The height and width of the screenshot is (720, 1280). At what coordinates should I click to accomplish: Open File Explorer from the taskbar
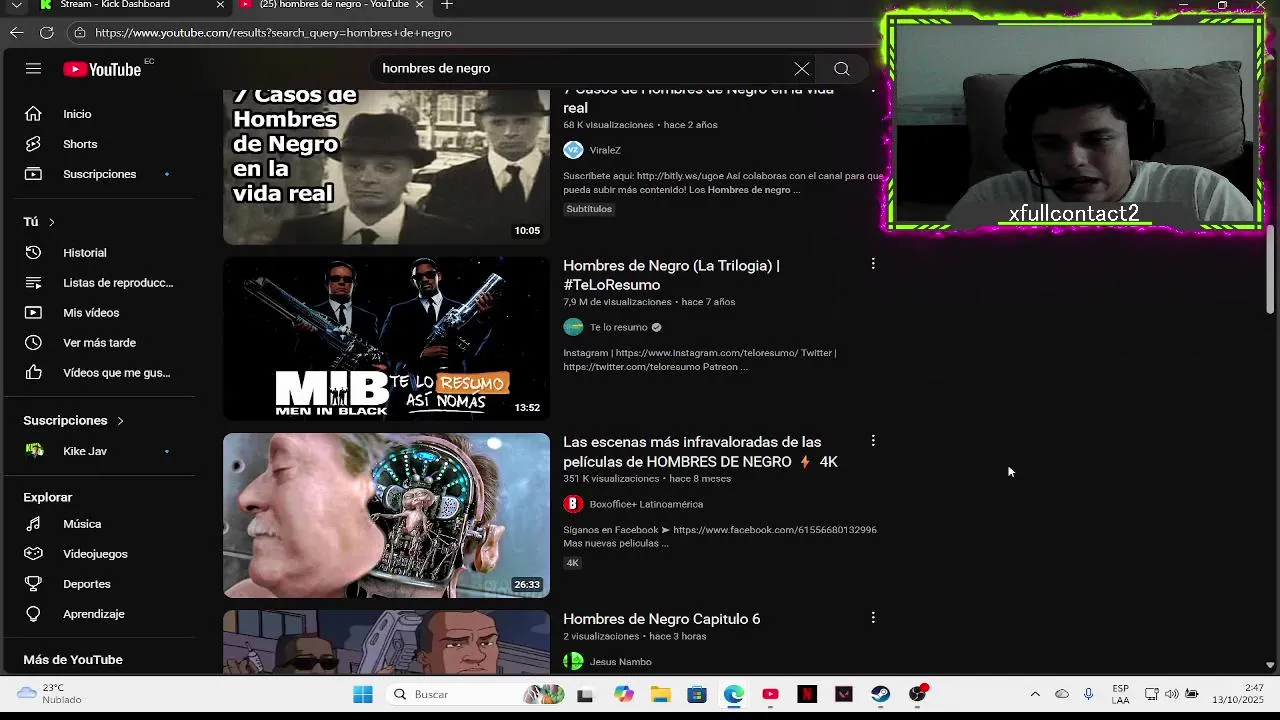660,694
